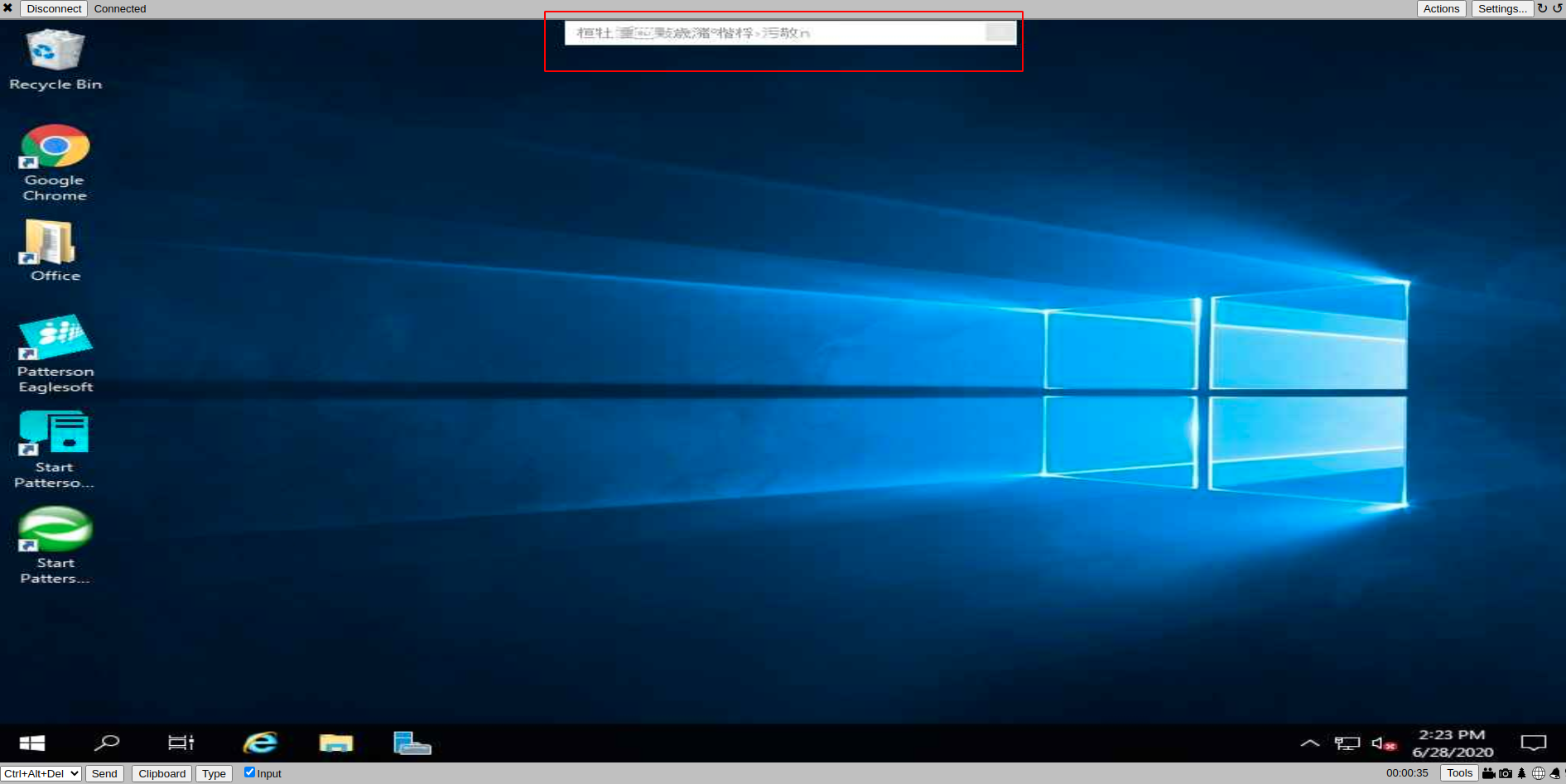Select the Patterson Eaglesoft desktop shortcut
Screen dimensions: 1566x784
(55, 354)
